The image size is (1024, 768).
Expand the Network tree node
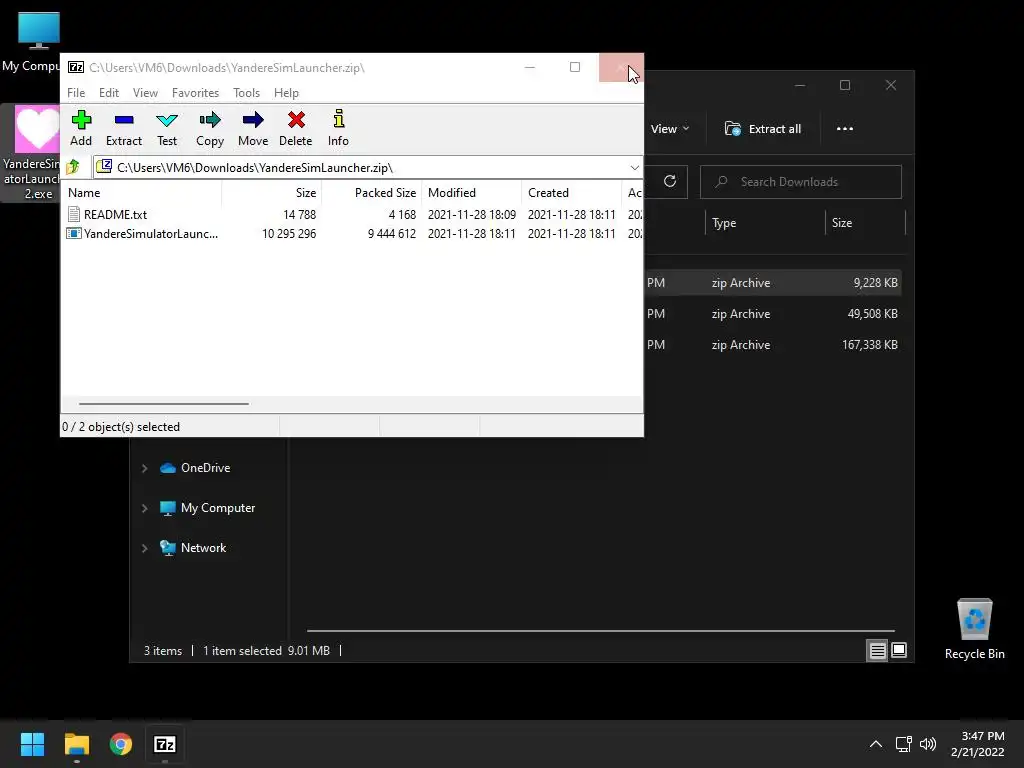click(144, 548)
